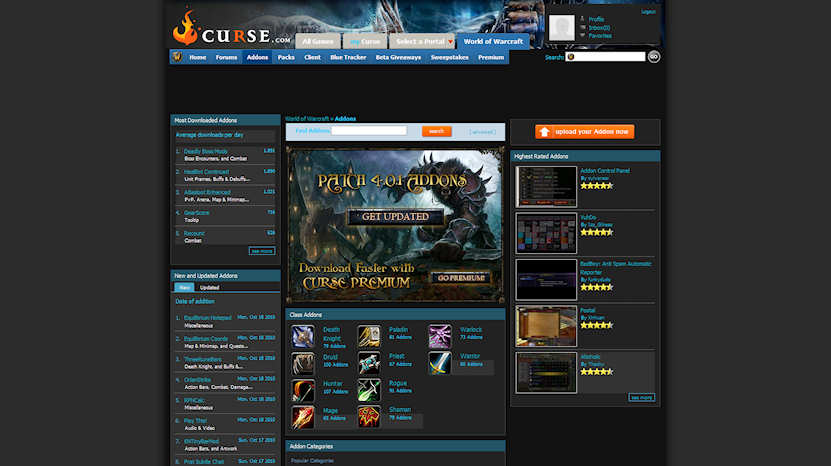Open the advanced search link

[x=482, y=131]
